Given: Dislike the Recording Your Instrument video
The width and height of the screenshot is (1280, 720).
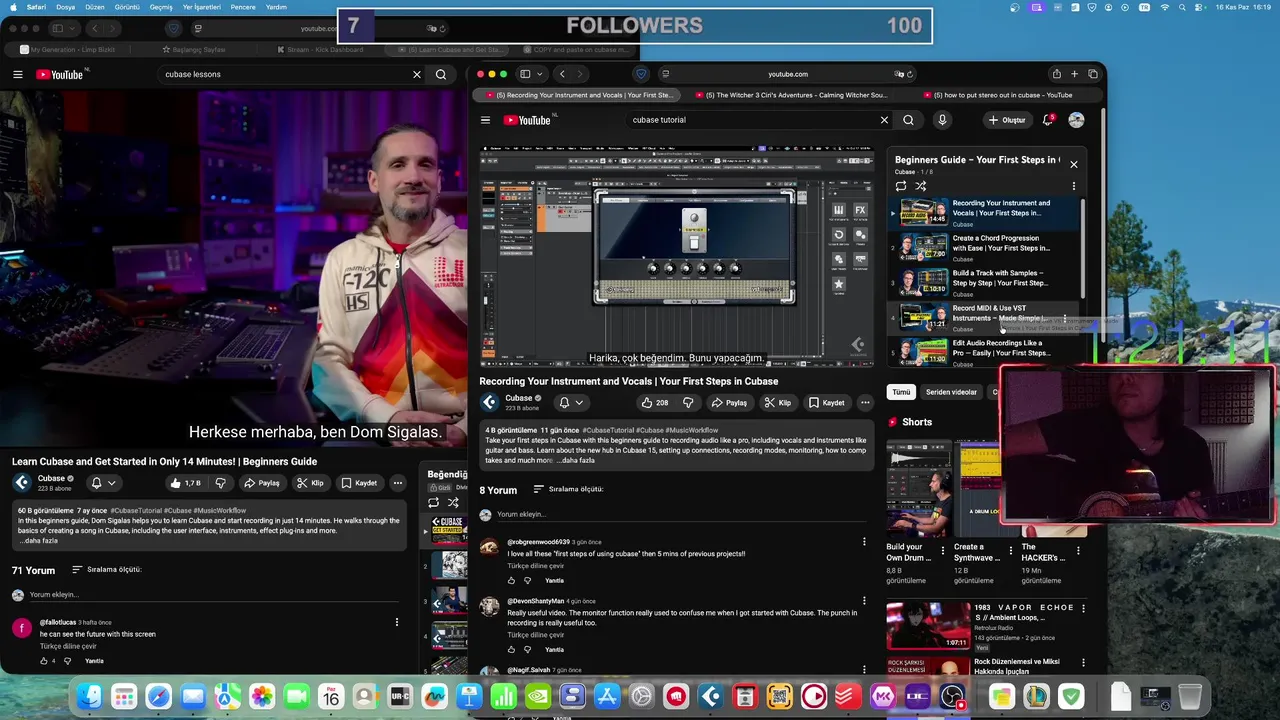Looking at the screenshot, I should [688, 403].
